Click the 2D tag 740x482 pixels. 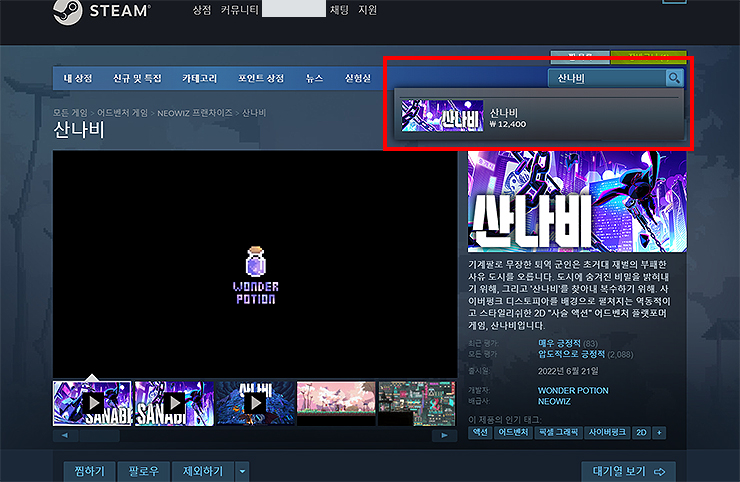tap(641, 432)
